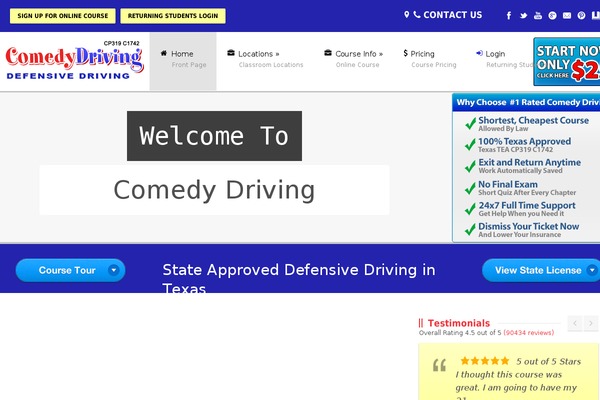The height and width of the screenshot is (400, 600).
Task: Show the previous testimonial
Action: (575, 323)
